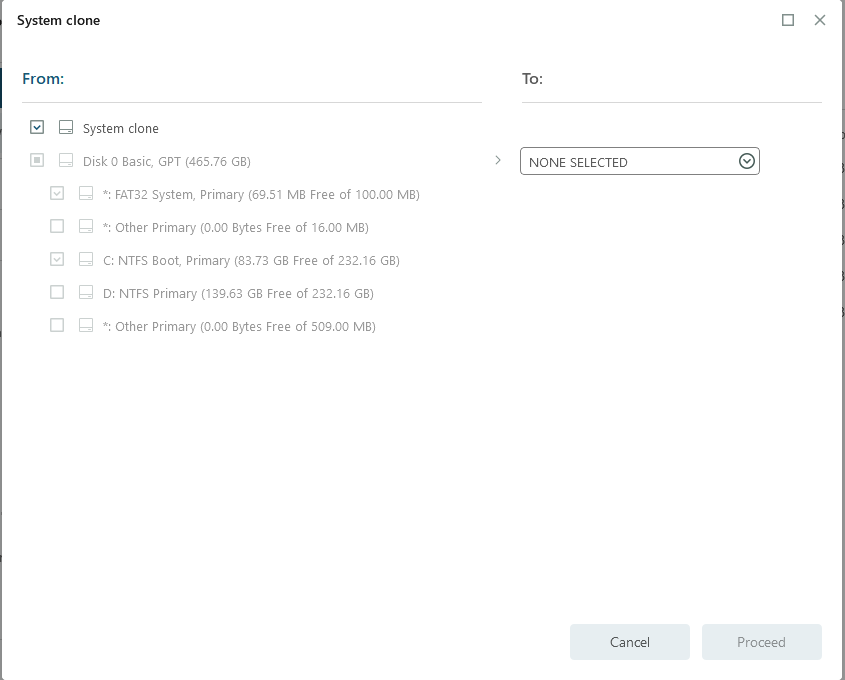The image size is (845, 680).
Task: Toggle the System clone checkbox
Action: (37, 128)
